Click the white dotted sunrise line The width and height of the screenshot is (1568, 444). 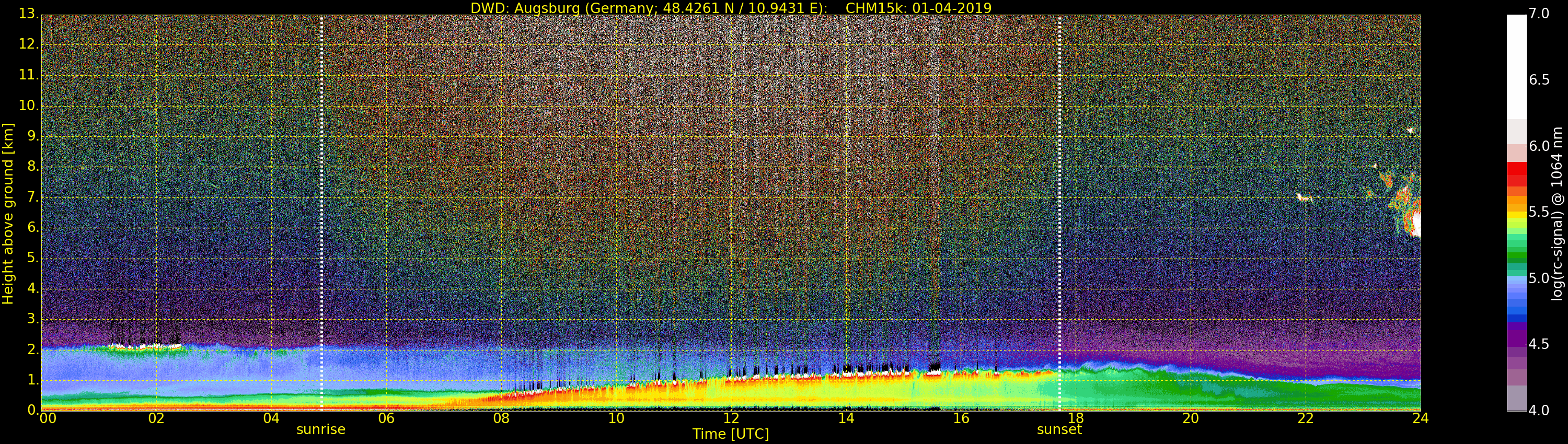(321, 212)
